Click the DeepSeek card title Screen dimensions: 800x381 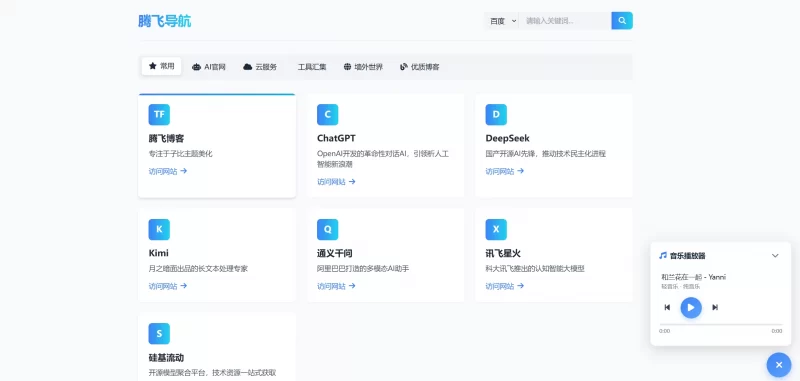(x=508, y=138)
